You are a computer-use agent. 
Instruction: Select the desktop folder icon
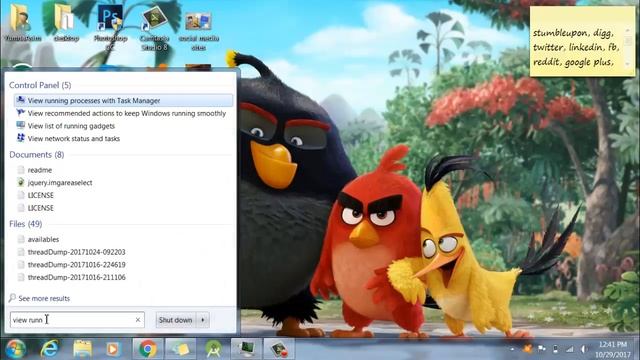pyautogui.click(x=66, y=22)
